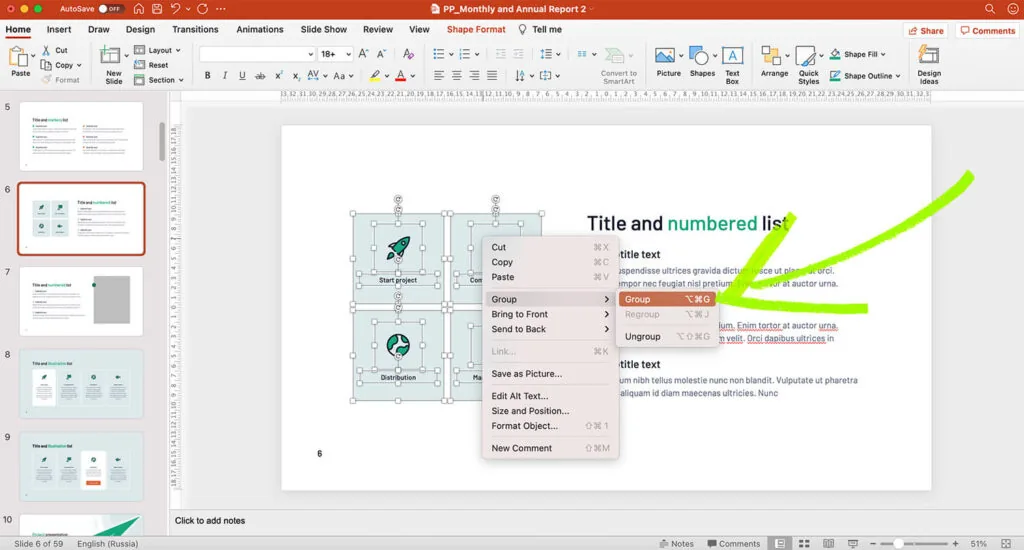
Task: Open change case Aa dropdown
Action: point(344,76)
